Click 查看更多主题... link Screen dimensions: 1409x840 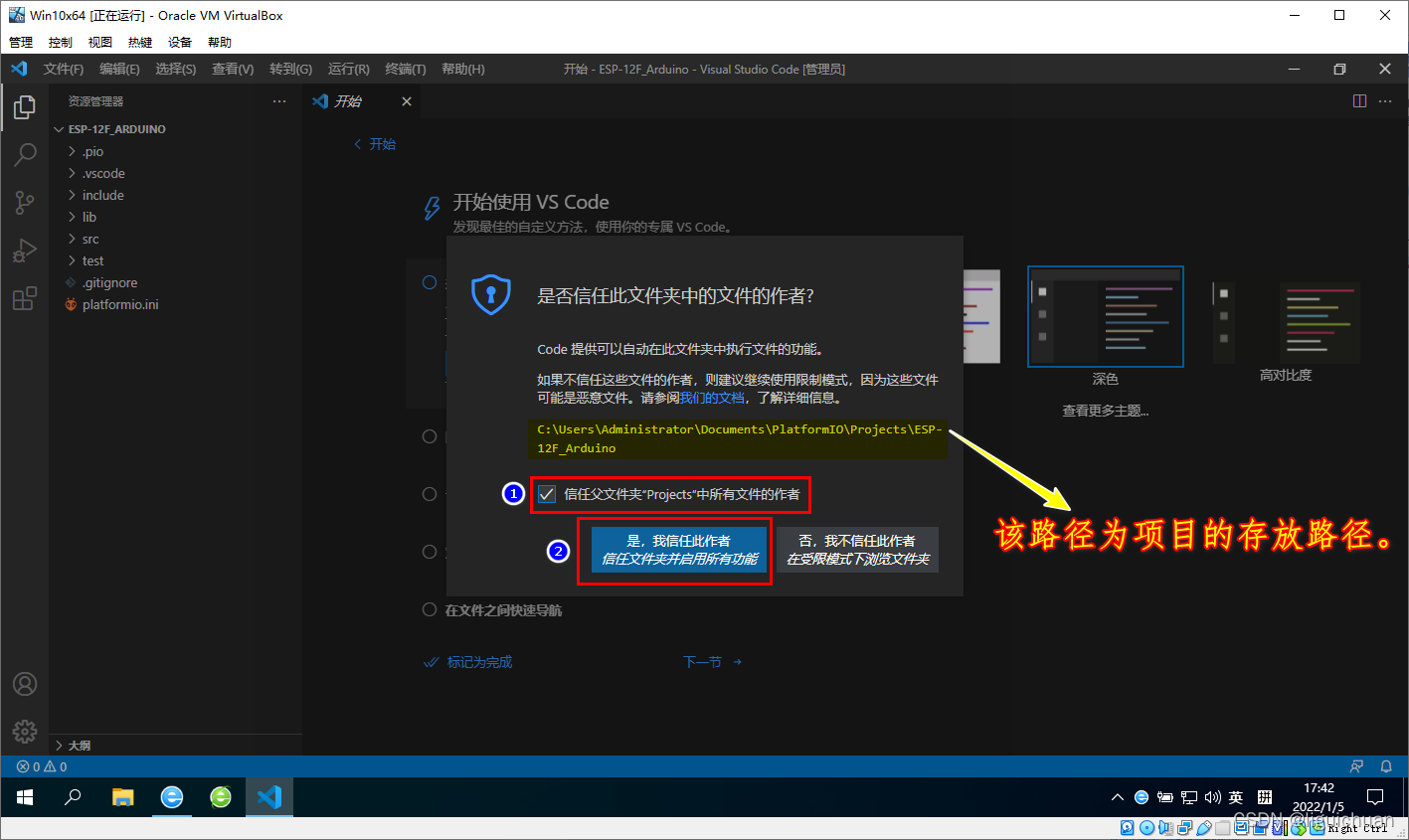pos(1106,411)
